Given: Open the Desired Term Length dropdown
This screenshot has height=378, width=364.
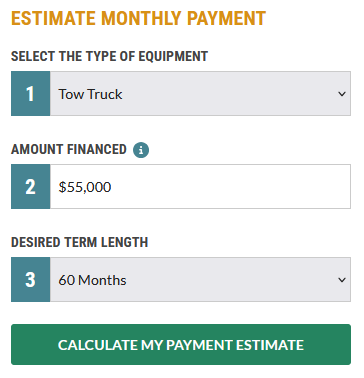Looking at the screenshot, I should (x=200, y=280).
